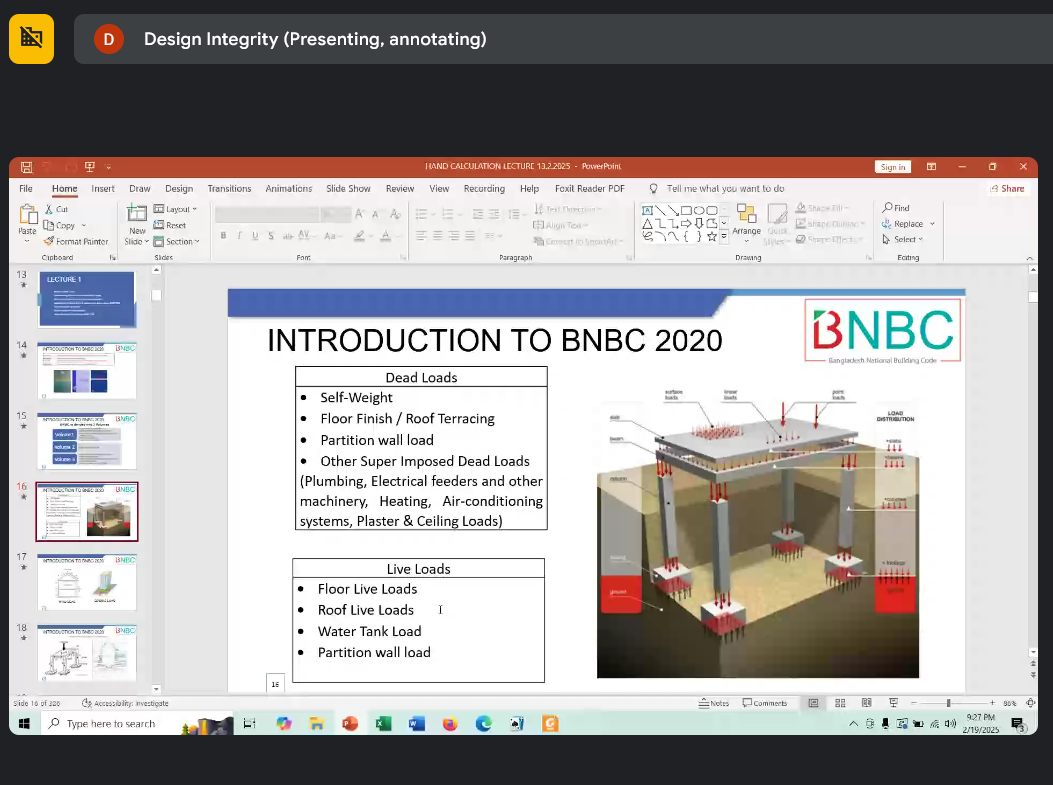Click the New Slide icon
This screenshot has width=1053, height=785.
click(x=137, y=214)
